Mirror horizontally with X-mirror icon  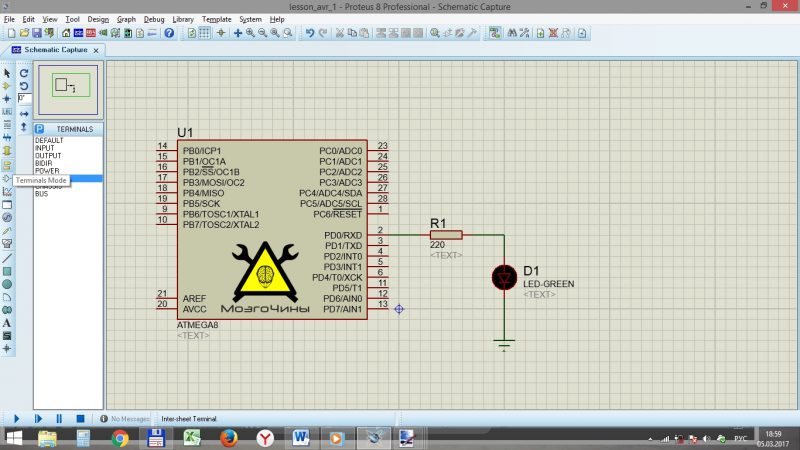click(x=24, y=114)
